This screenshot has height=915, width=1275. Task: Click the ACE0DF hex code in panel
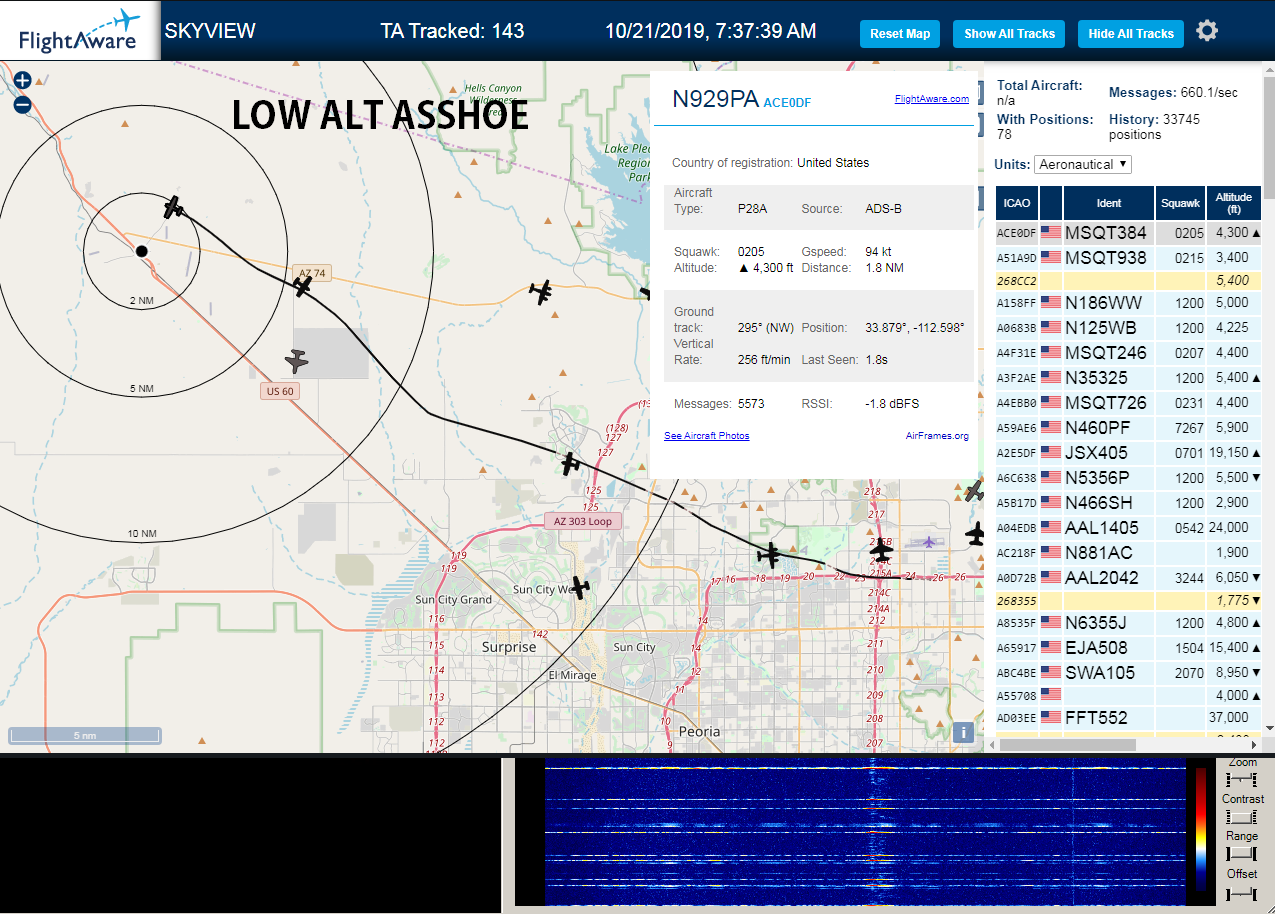point(788,102)
